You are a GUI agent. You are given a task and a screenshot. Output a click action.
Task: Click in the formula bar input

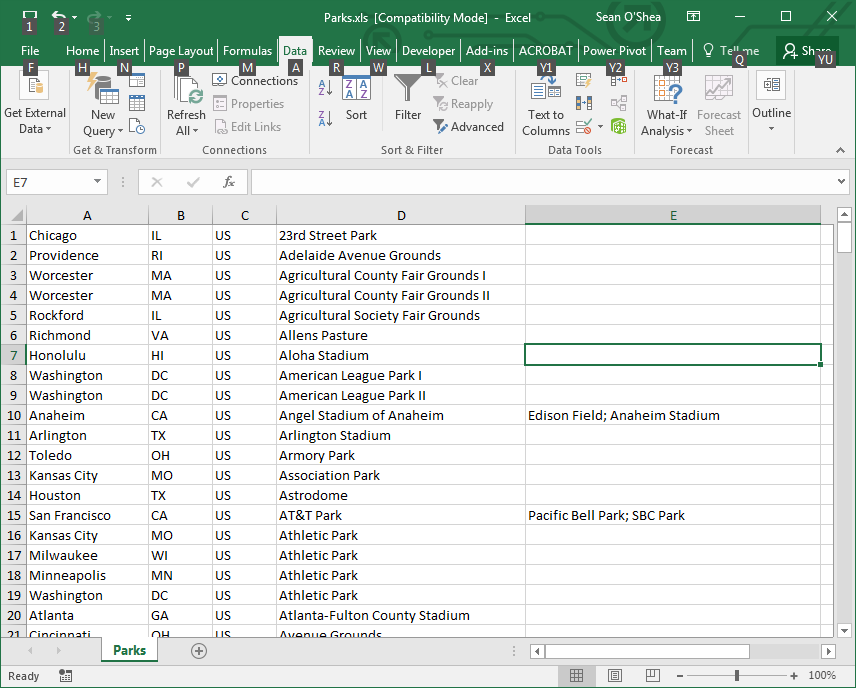(x=543, y=182)
